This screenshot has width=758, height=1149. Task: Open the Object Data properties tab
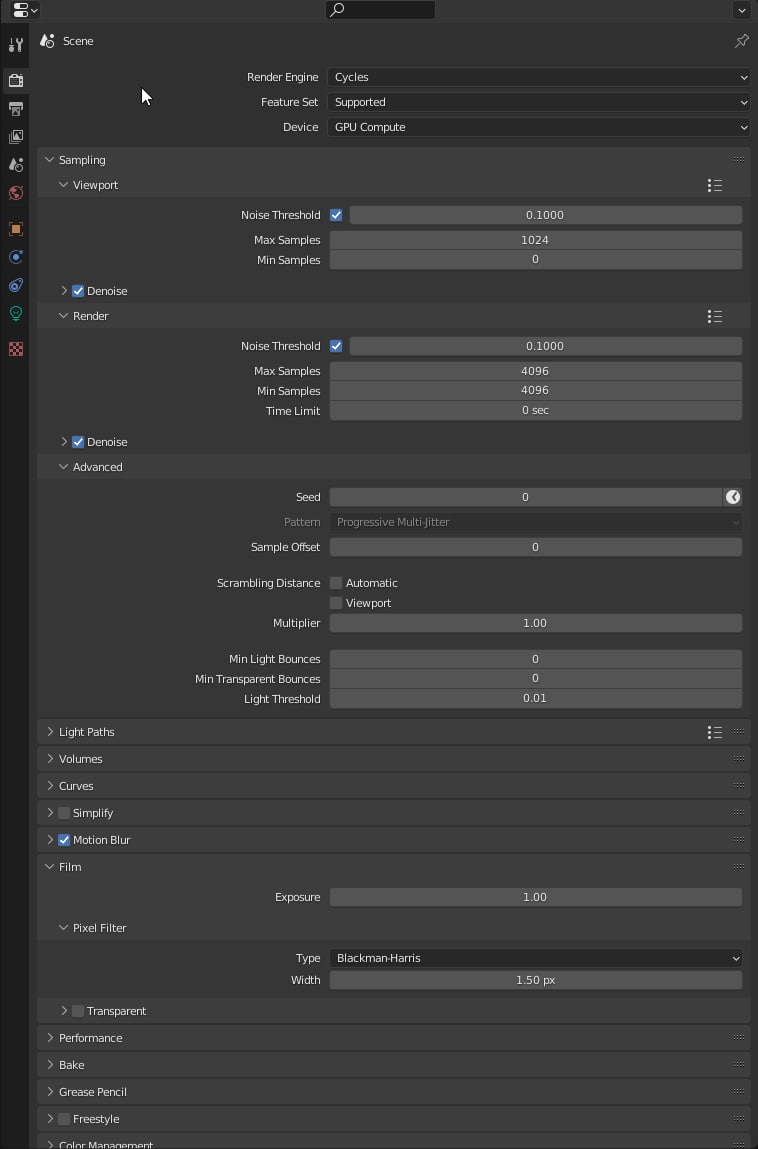(15, 314)
